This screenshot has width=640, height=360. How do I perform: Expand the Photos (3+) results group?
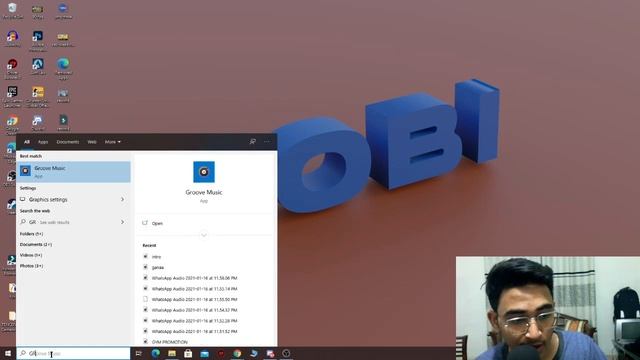31,266
